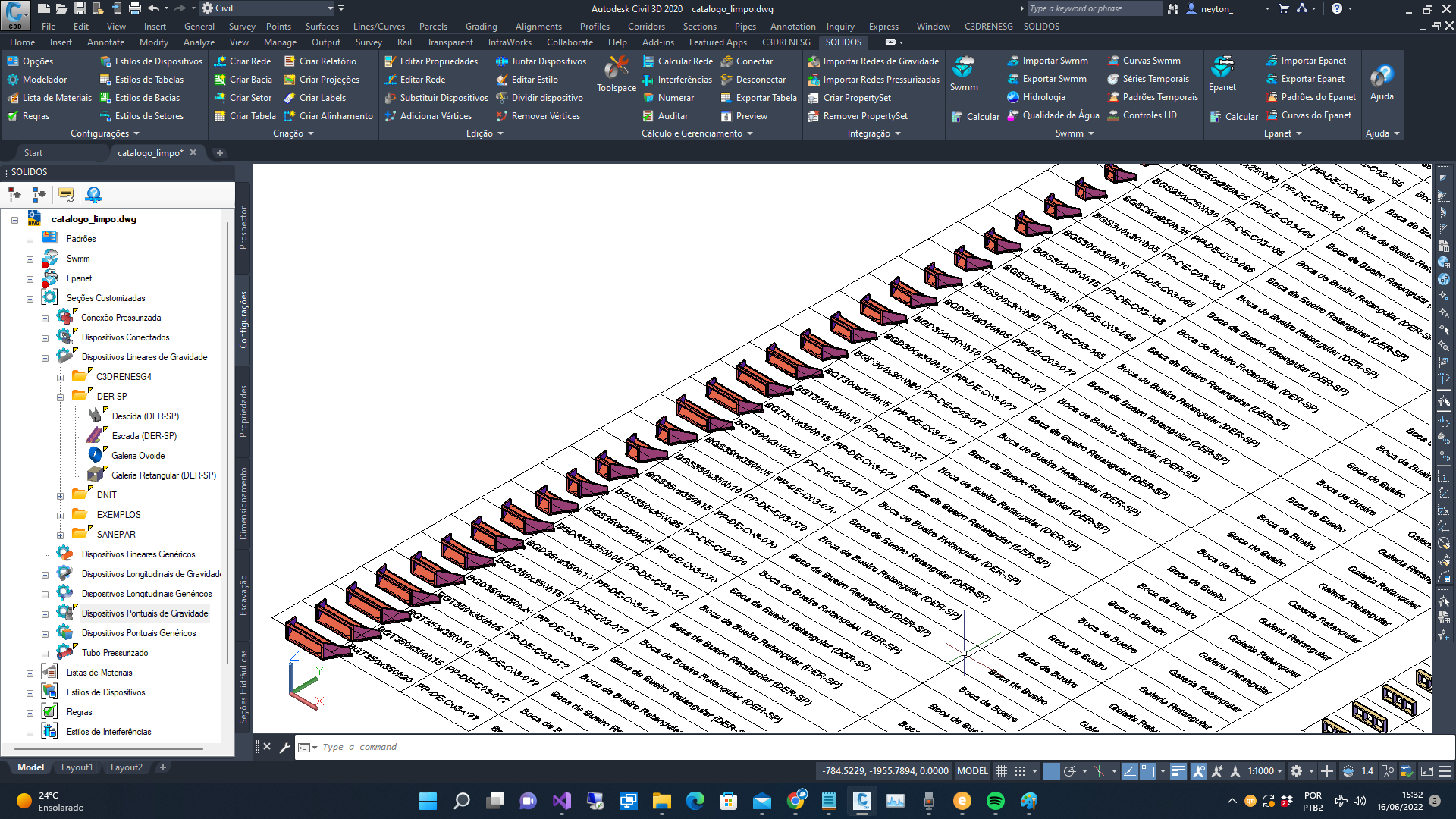
Task: Toggle lineweight display in status bar
Action: click(x=1178, y=771)
